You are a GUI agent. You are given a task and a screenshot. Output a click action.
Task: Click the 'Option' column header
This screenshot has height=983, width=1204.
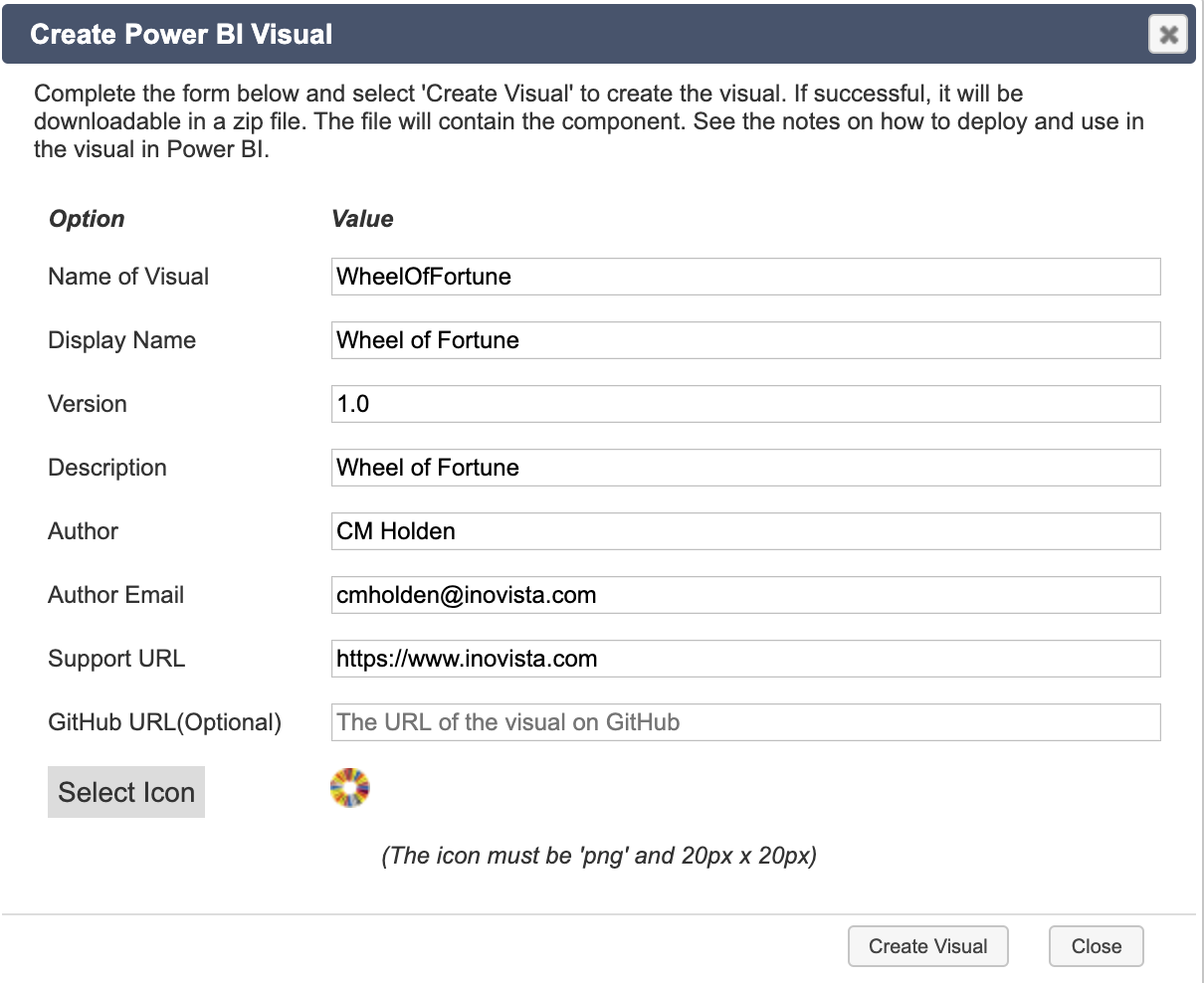click(87, 219)
